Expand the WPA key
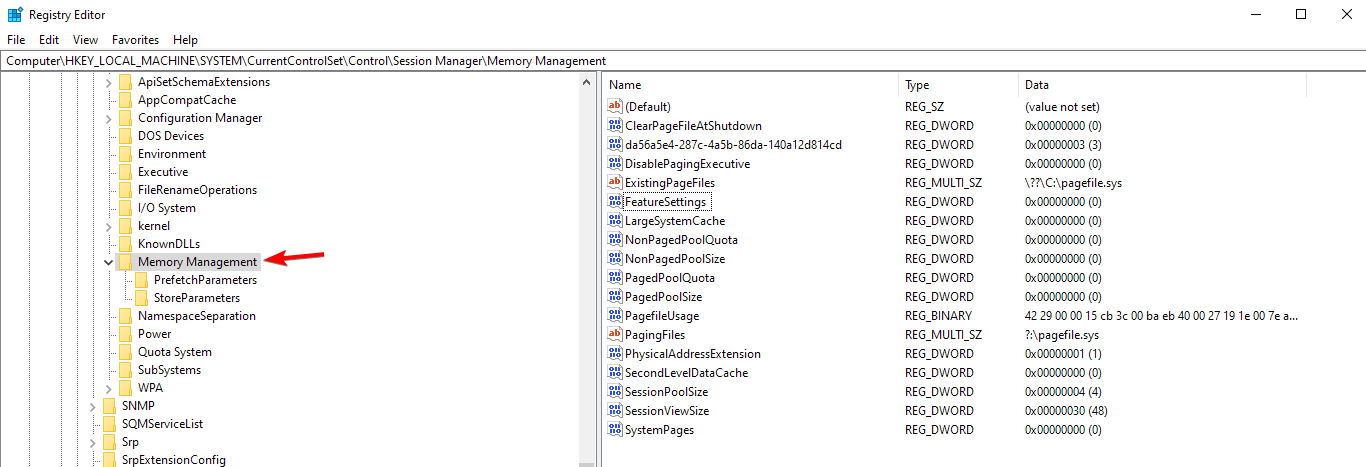1366x467 pixels. coord(109,388)
